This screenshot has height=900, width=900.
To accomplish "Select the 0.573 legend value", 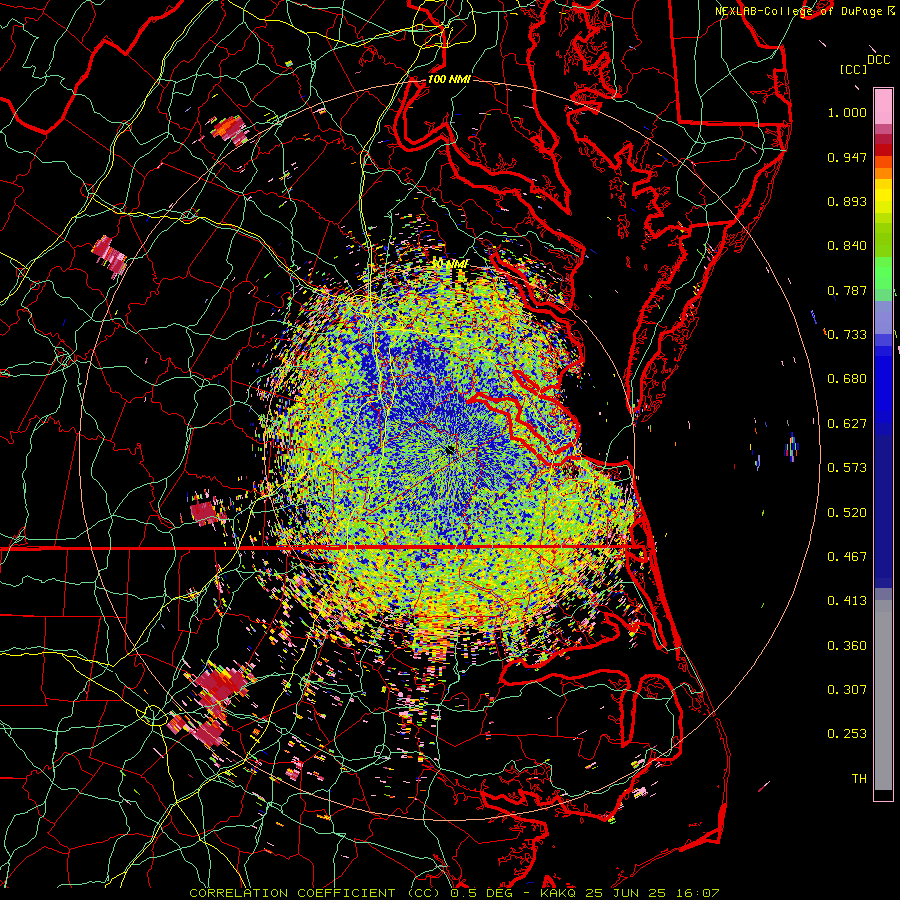I will [x=847, y=468].
